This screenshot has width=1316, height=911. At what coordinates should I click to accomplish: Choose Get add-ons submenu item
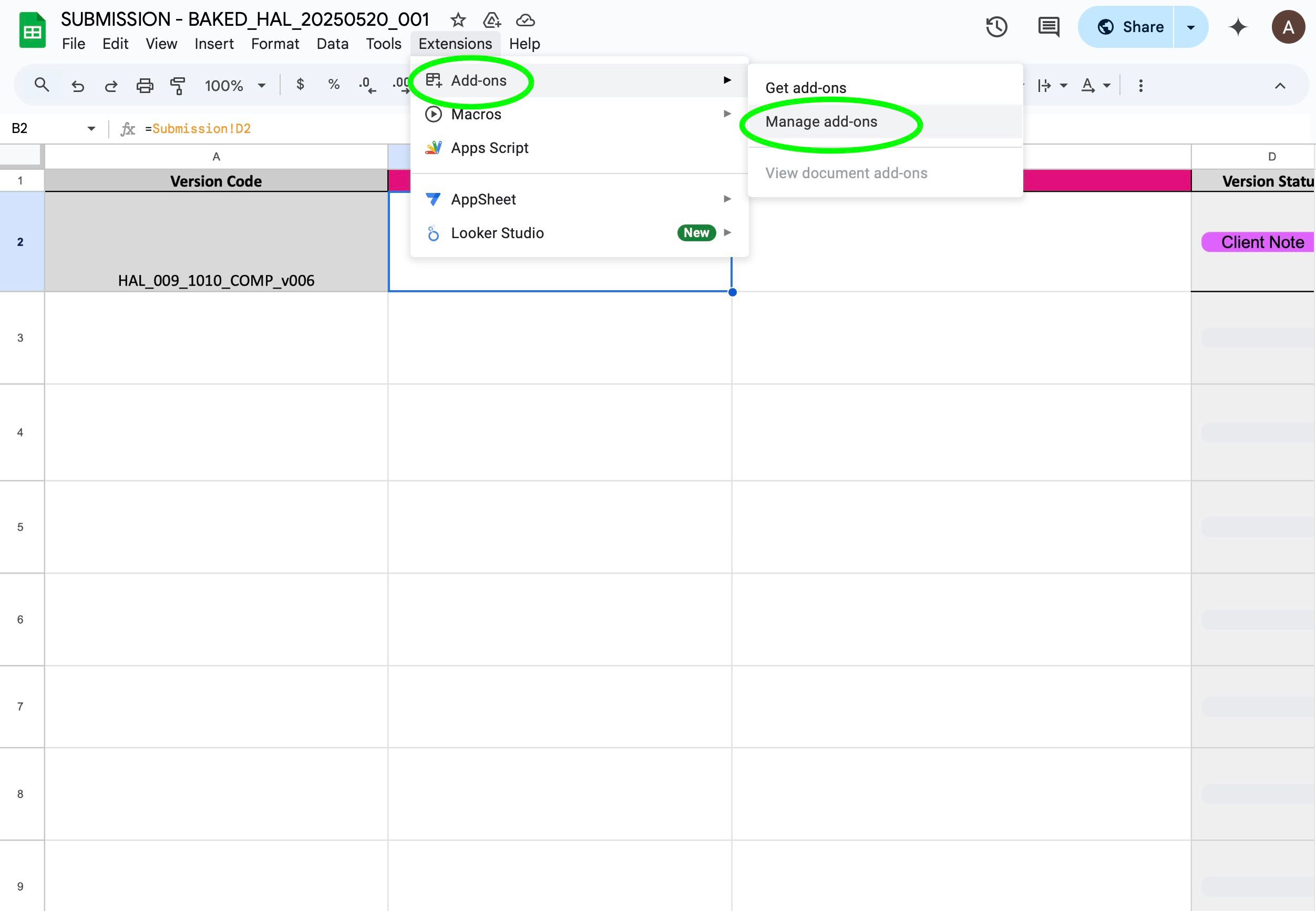coord(805,88)
